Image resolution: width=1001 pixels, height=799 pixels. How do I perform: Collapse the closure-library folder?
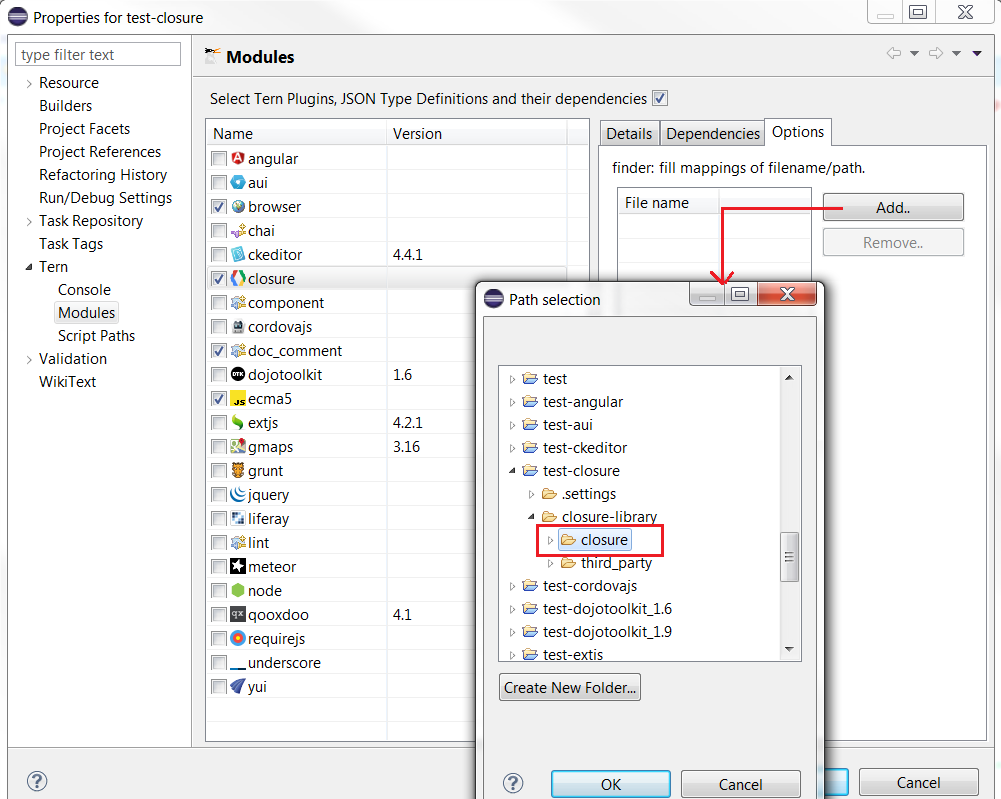click(531, 517)
